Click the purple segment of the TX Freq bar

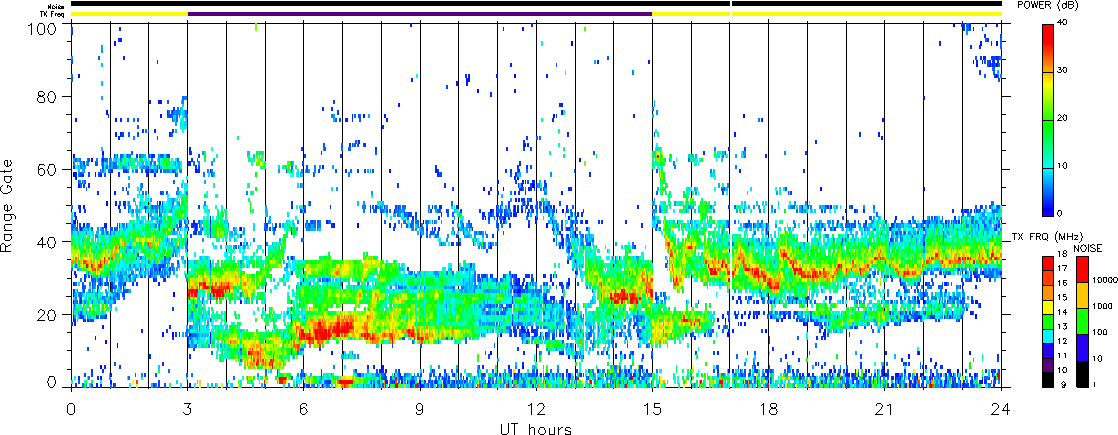click(x=420, y=14)
